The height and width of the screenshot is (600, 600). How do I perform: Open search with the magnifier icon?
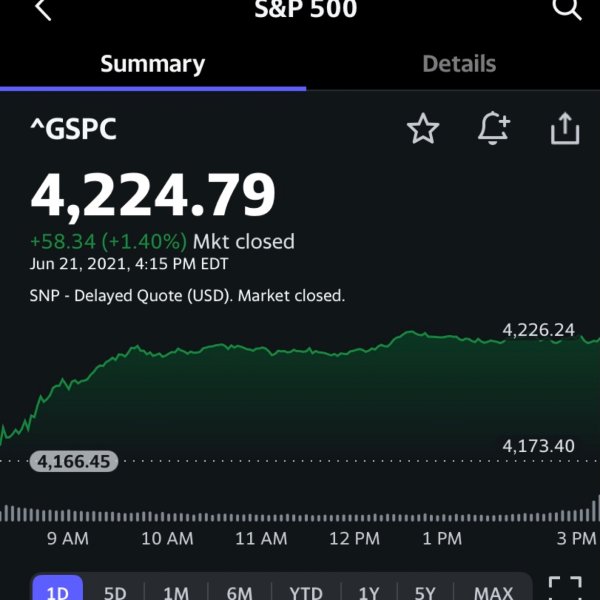pyautogui.click(x=567, y=8)
